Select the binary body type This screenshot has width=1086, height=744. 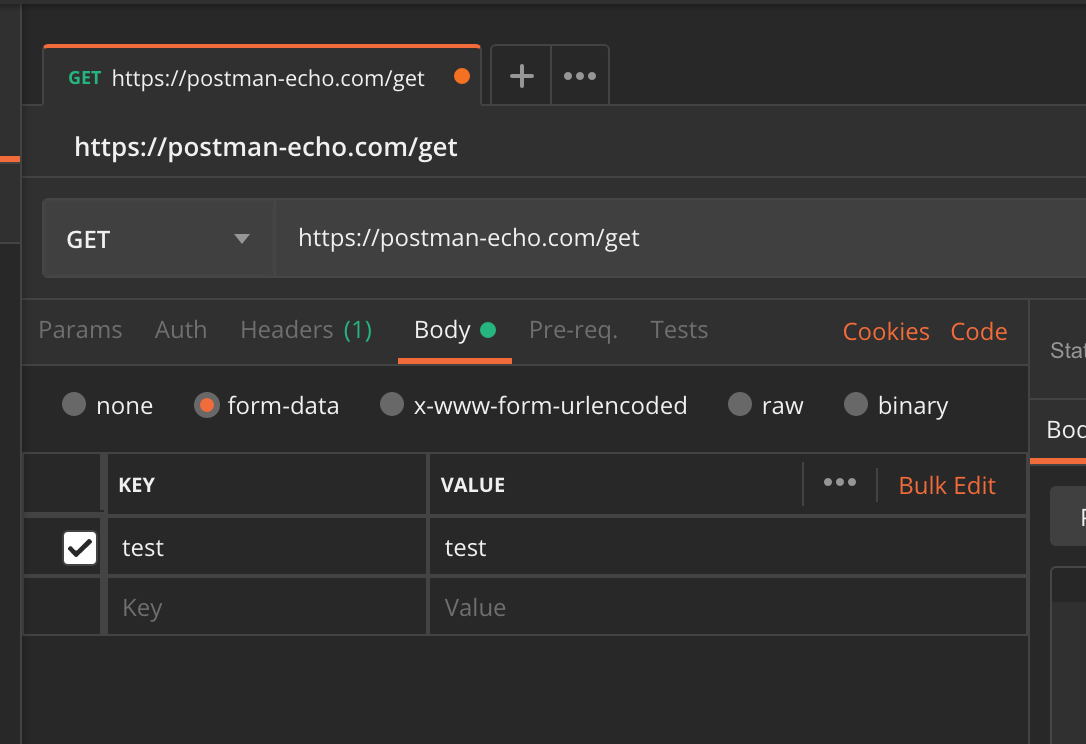895,405
